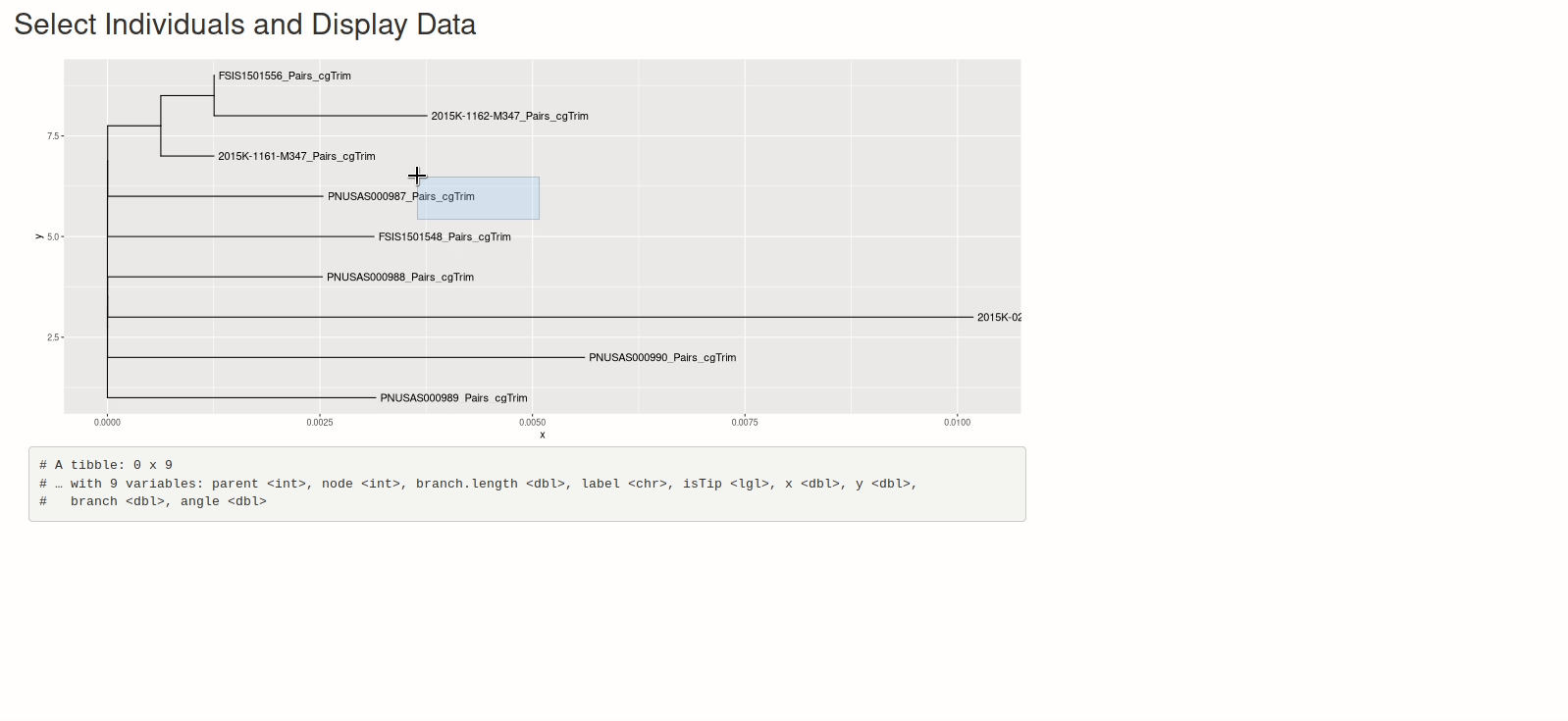Viewport: 1568px width, 721px height.
Task: Select the 2015K-1162-M347_Pairs_cgTrim tree tip
Action: click(509, 116)
